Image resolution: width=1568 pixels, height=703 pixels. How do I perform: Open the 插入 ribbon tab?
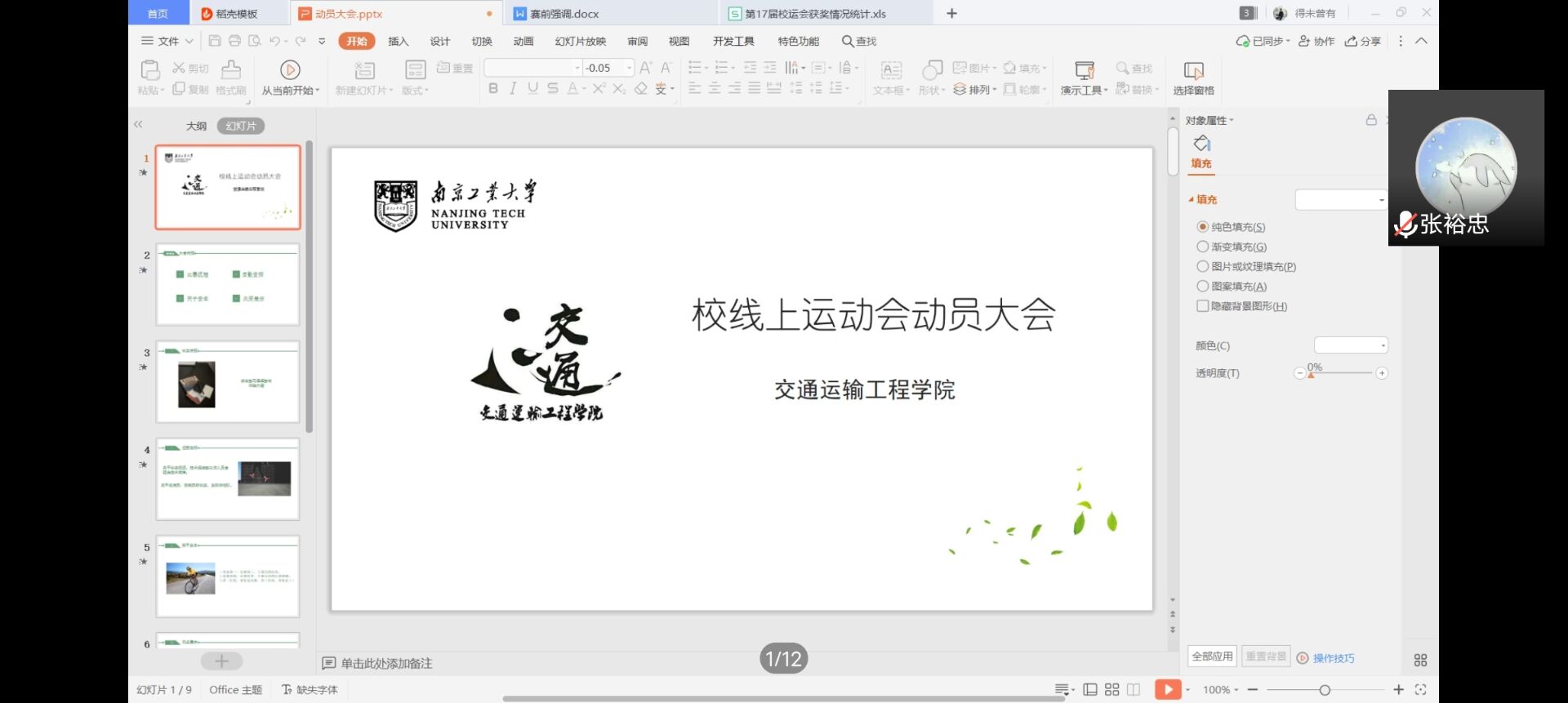coord(398,41)
